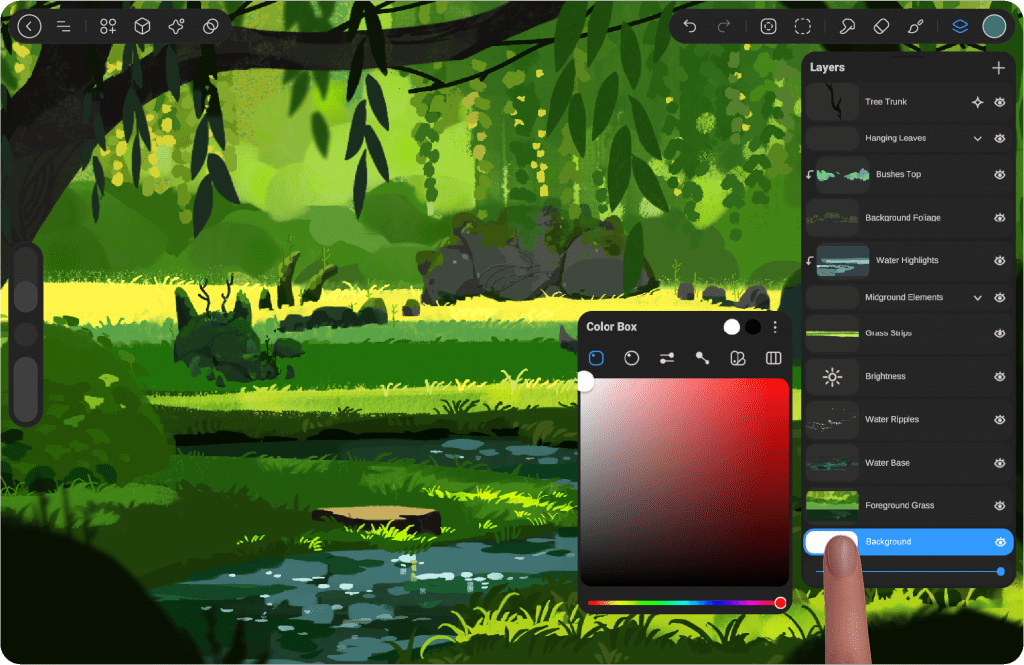
Task: Open the color sliders tab in Color Box
Action: (x=667, y=358)
